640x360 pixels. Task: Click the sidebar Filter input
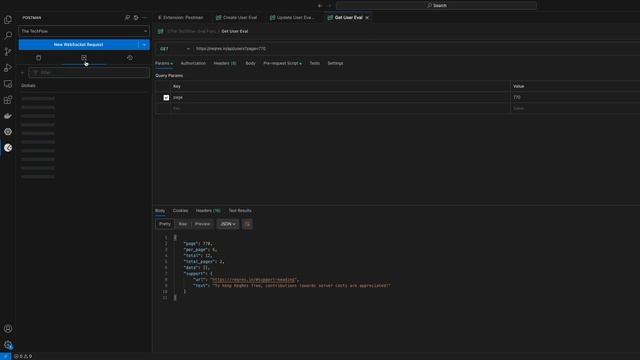(89, 73)
